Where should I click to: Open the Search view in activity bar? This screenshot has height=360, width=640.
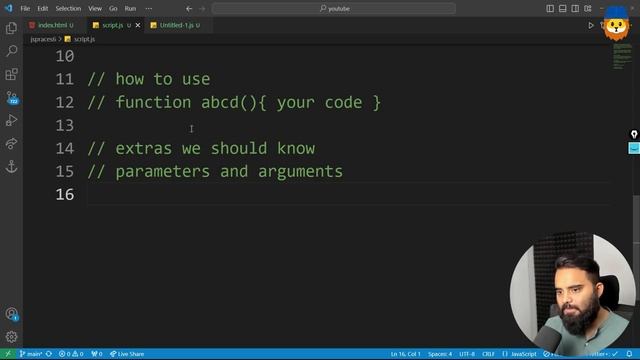coord(11,51)
